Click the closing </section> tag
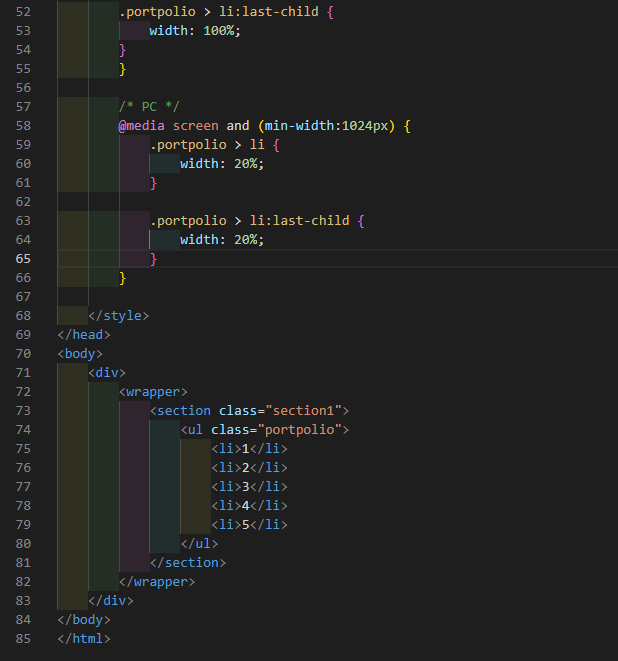The height and width of the screenshot is (661, 618). pos(188,562)
